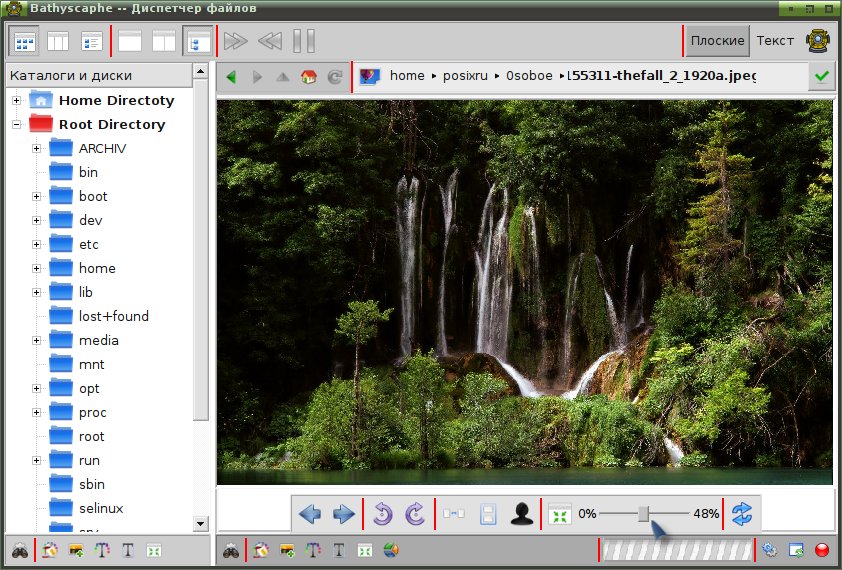842x570 pixels.
Task: Click the black silhouette person icon
Action: (x=522, y=514)
